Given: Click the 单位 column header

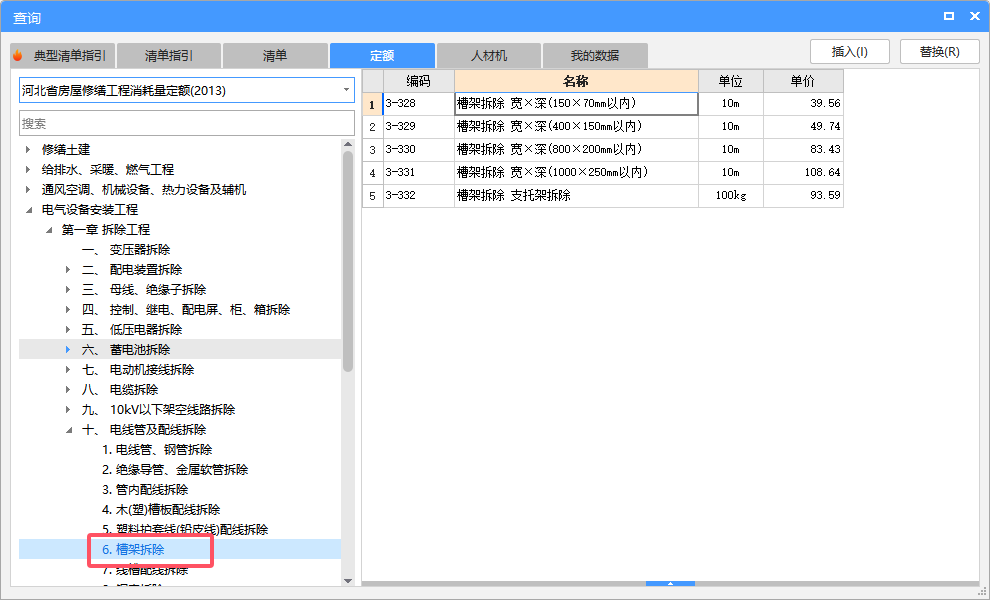Looking at the screenshot, I should tap(731, 81).
